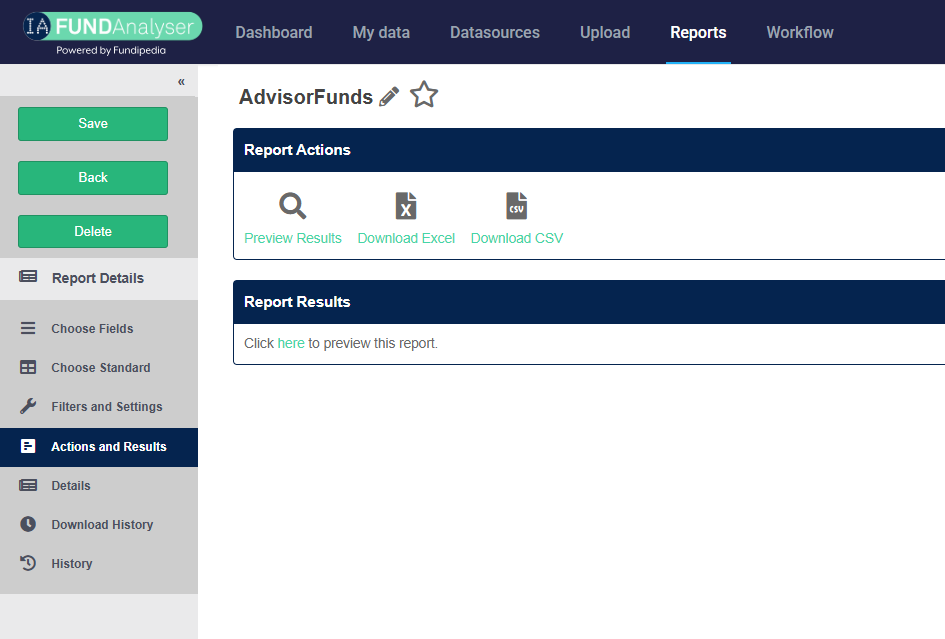Open the Details sidebar item
Viewport: 945px width, 639px height.
71,486
